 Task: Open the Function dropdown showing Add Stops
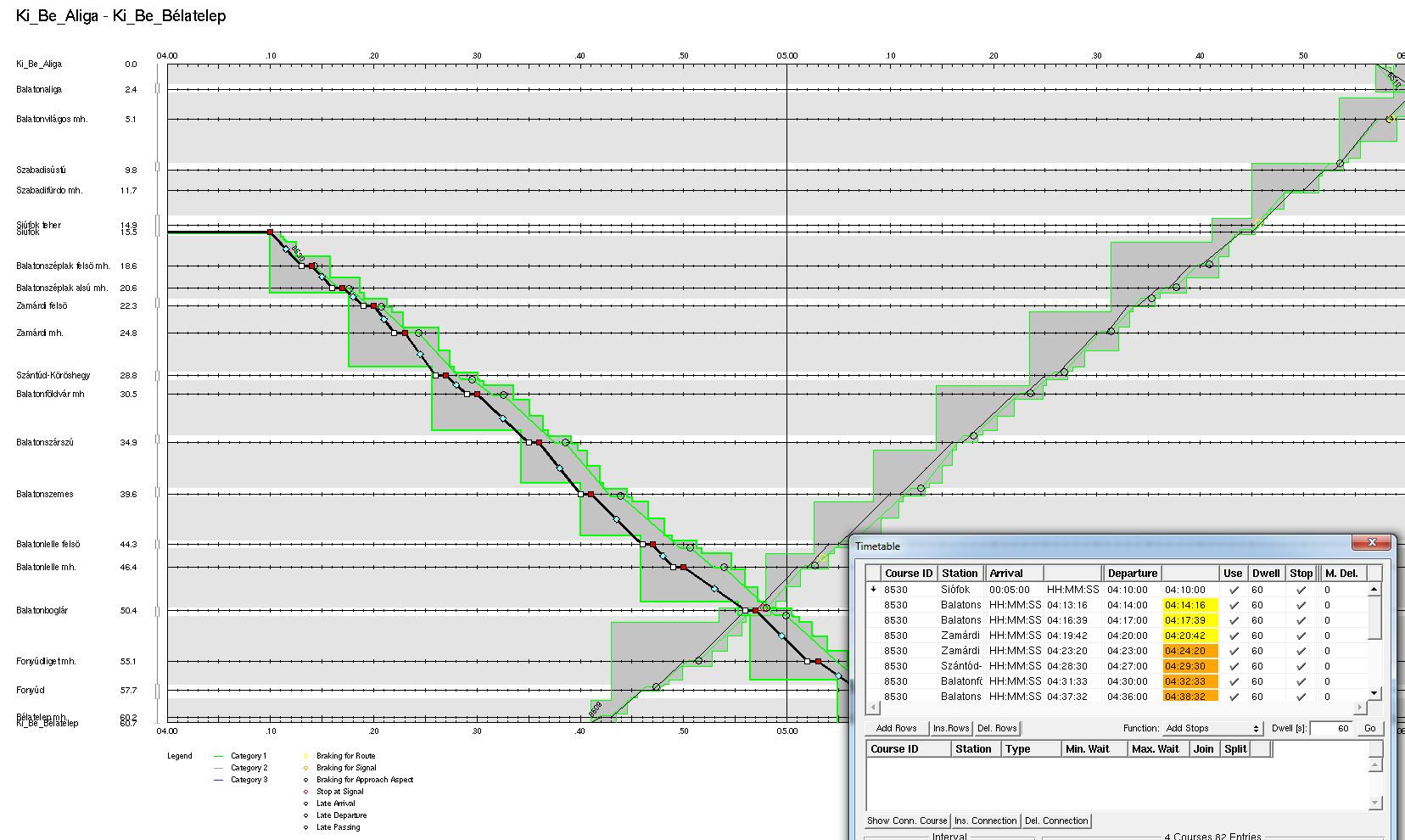1213,728
